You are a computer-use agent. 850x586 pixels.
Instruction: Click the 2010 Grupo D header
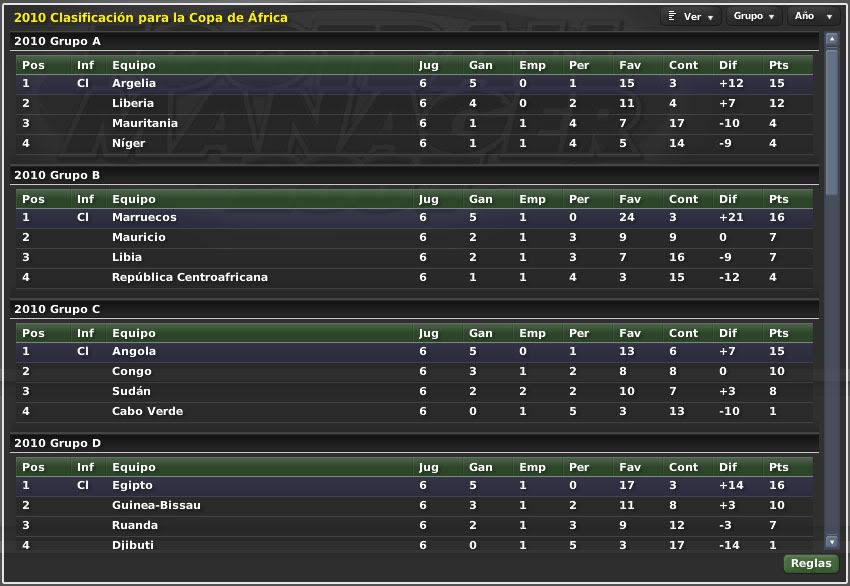[x=57, y=443]
